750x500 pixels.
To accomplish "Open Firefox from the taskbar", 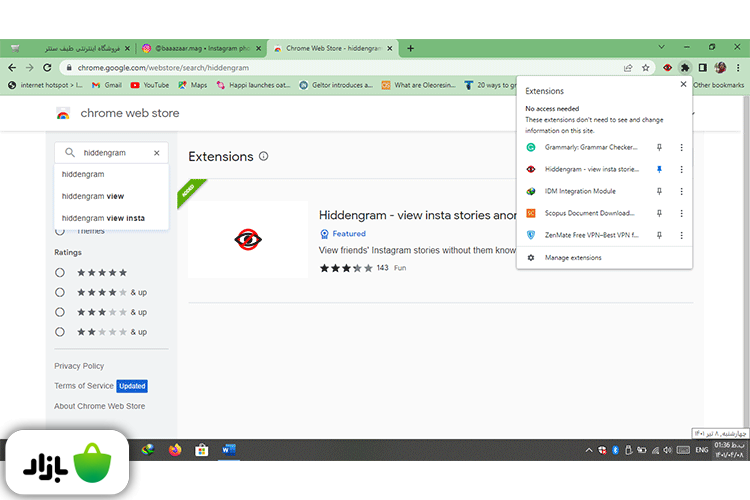I will (x=176, y=450).
